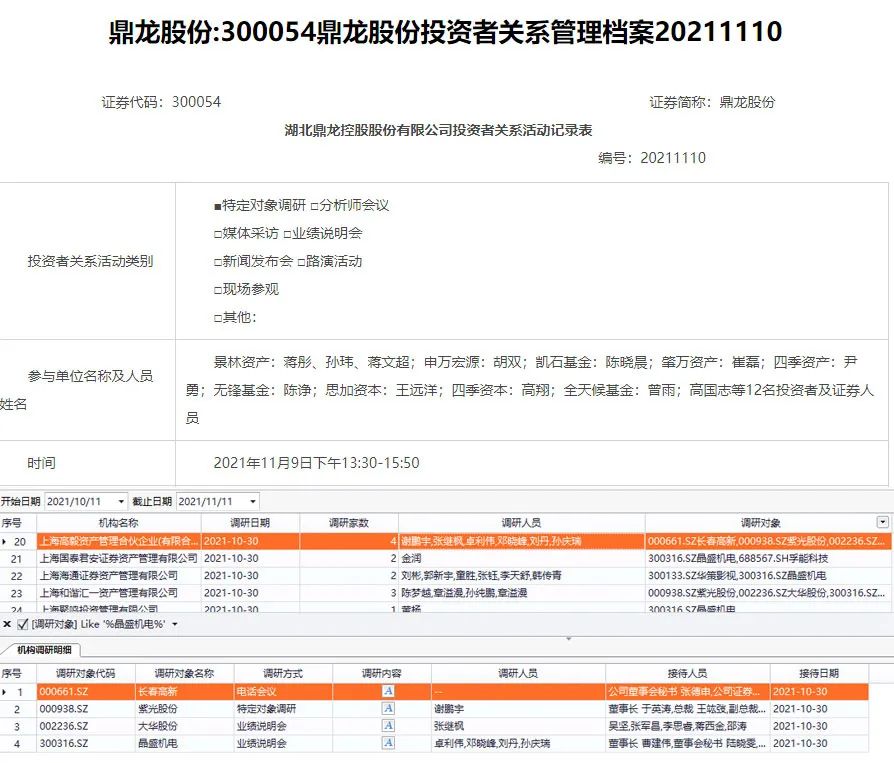Click 300316.SZ晶盛机电,688567.SH孚能科技 cell
894x763 pixels.
click(768, 559)
